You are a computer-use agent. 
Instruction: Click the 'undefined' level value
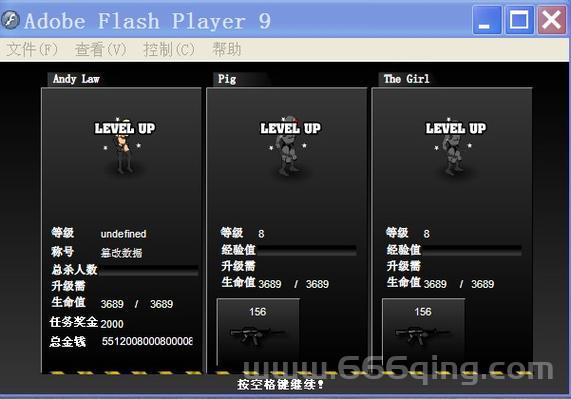tap(123, 234)
